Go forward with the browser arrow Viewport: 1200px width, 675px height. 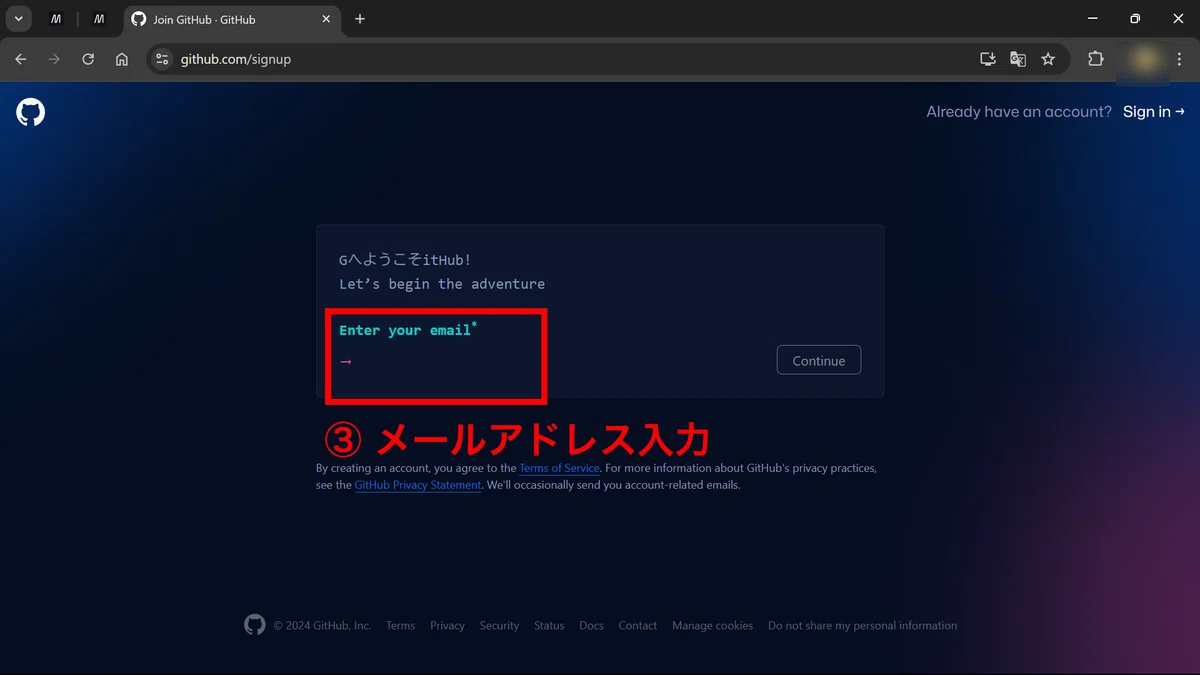click(x=54, y=59)
